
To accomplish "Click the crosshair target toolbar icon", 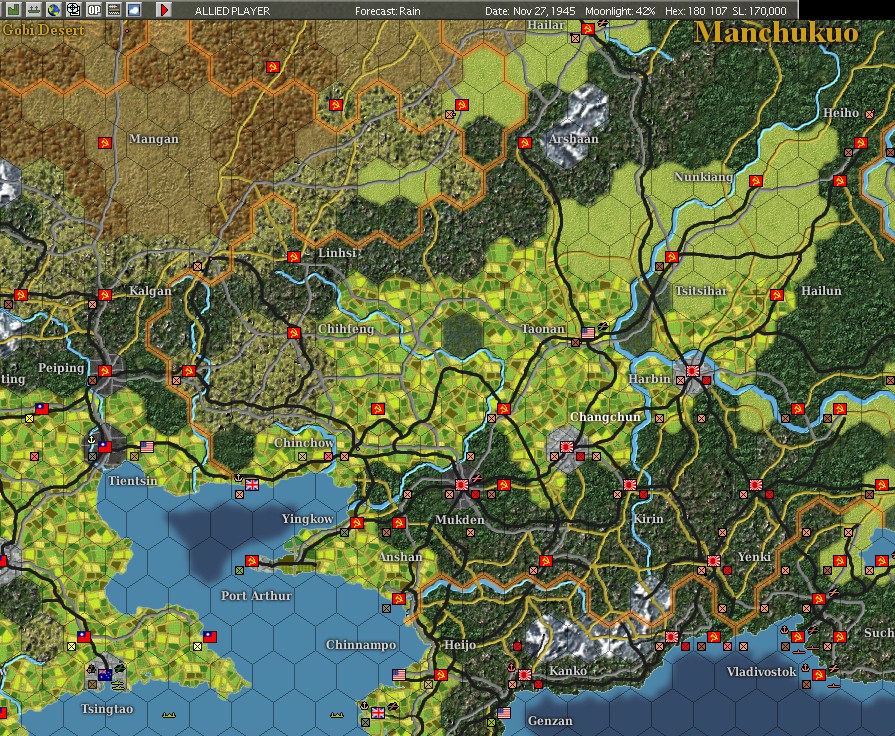I will pyautogui.click(x=74, y=9).
